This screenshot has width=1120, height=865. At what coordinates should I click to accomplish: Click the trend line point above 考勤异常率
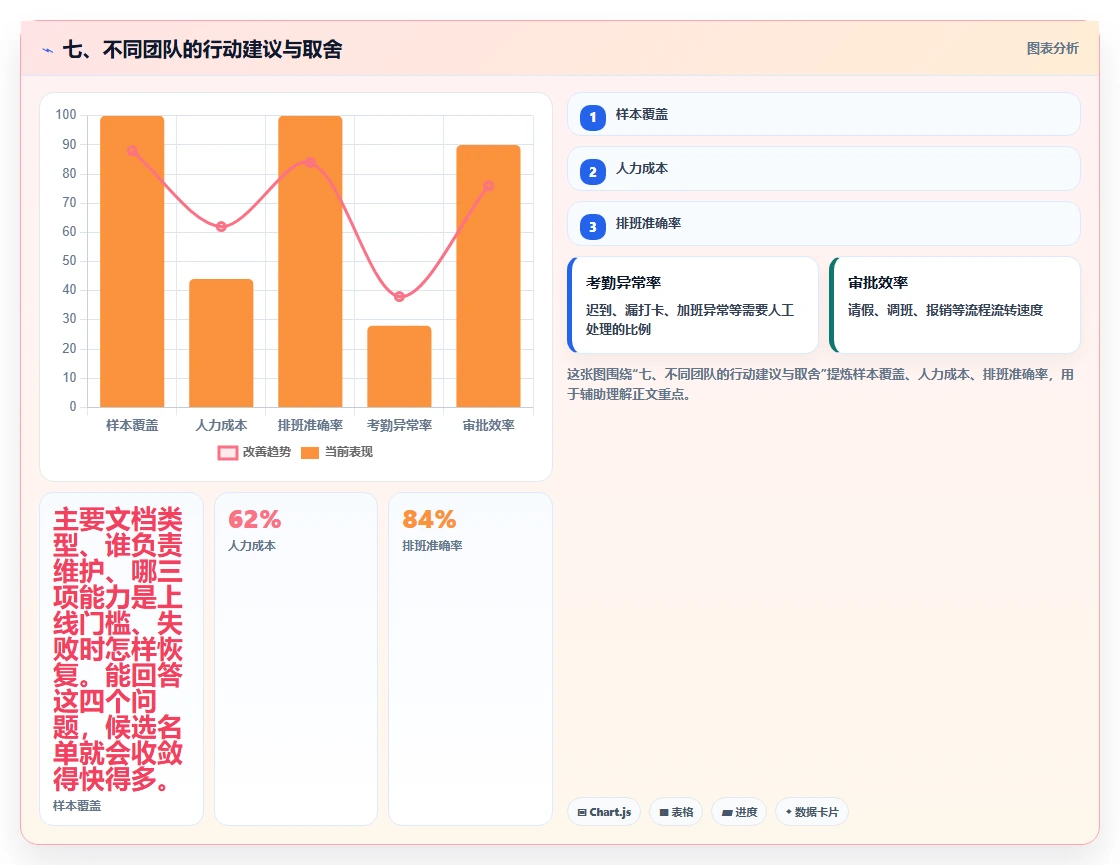point(399,296)
